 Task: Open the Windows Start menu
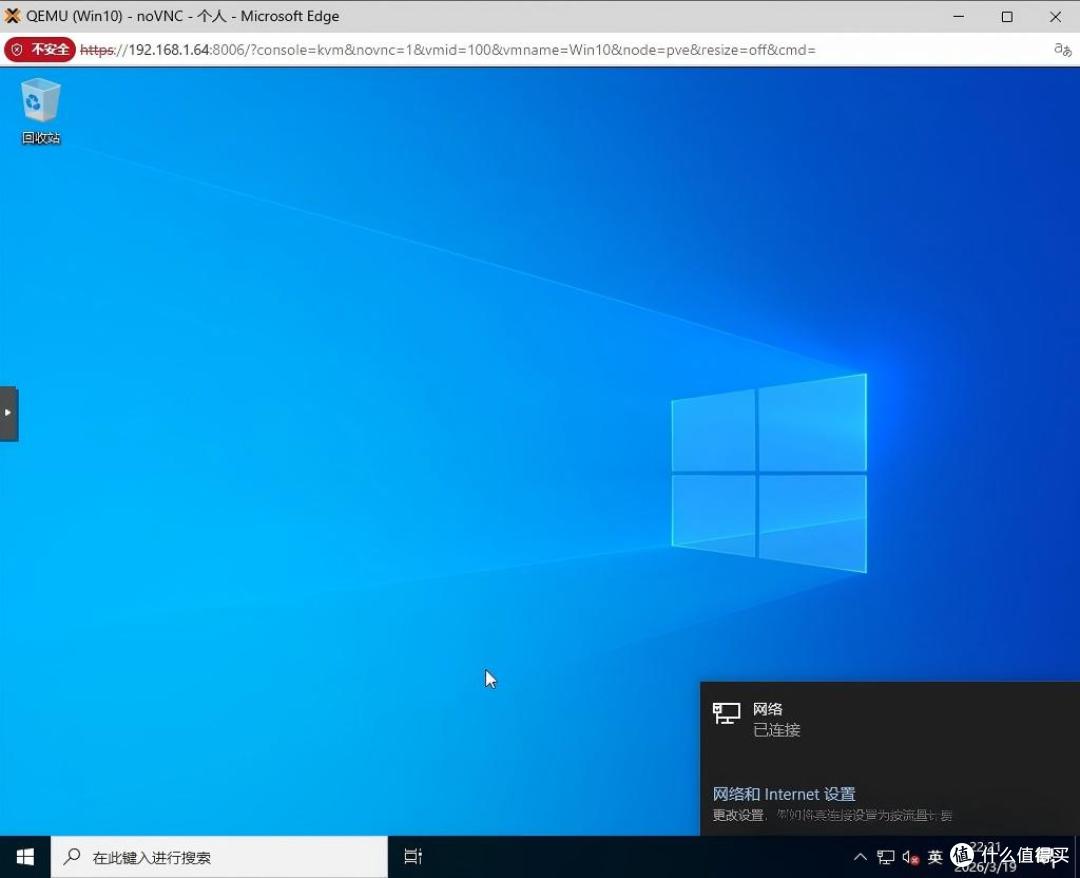pyautogui.click(x=25, y=857)
